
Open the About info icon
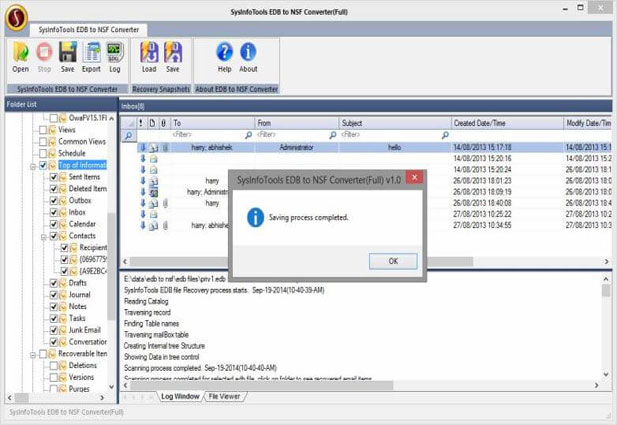248,52
